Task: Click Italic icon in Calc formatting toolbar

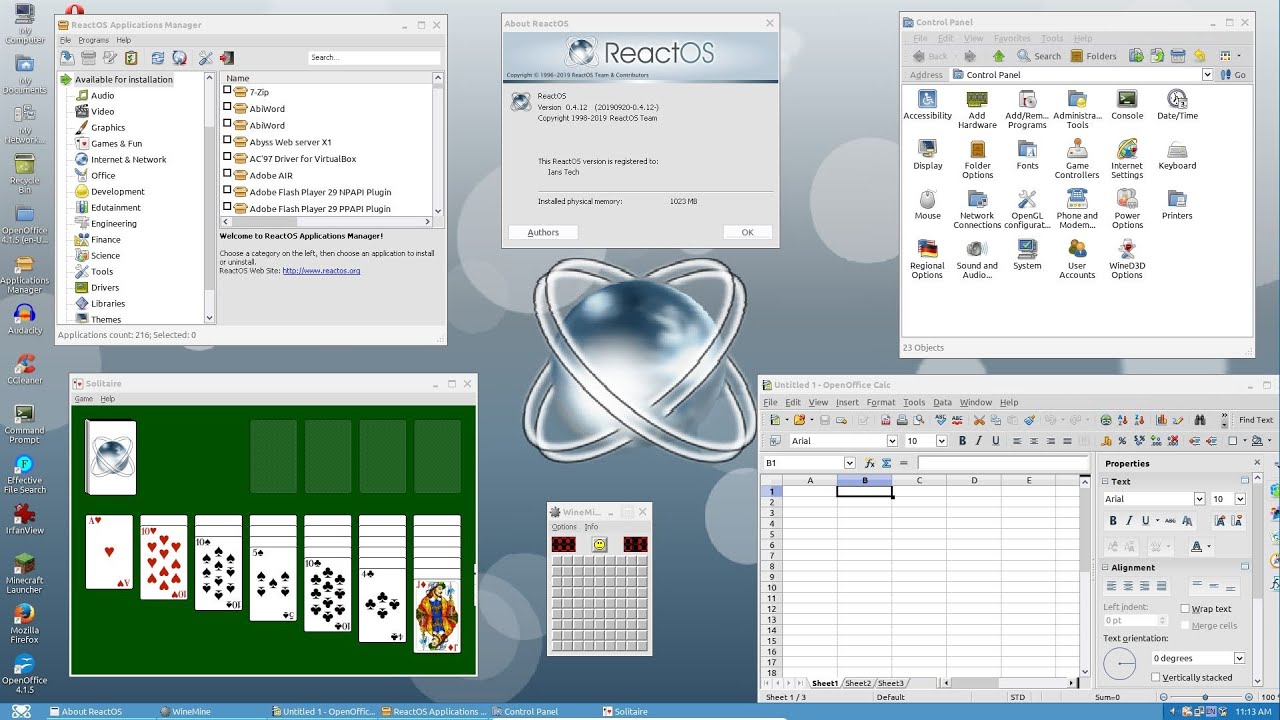Action: [979, 441]
